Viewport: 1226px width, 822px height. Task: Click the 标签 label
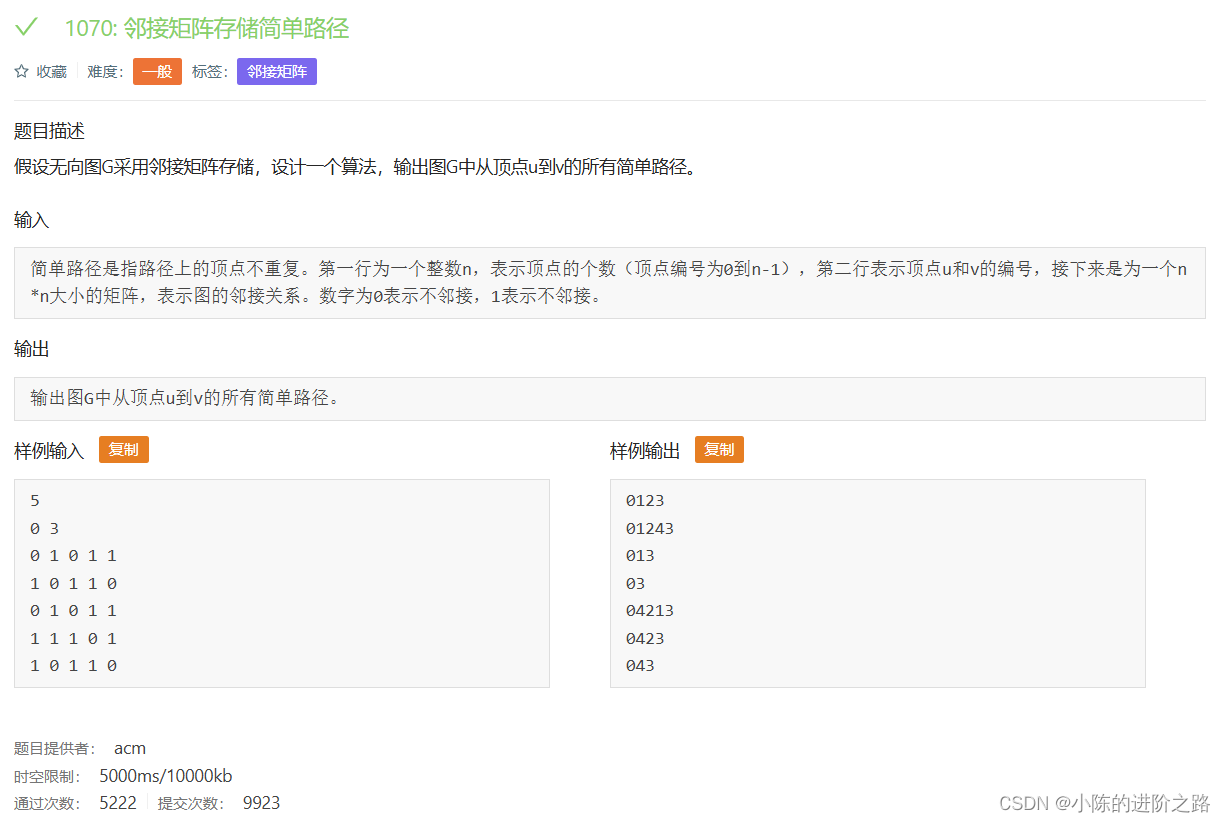210,72
